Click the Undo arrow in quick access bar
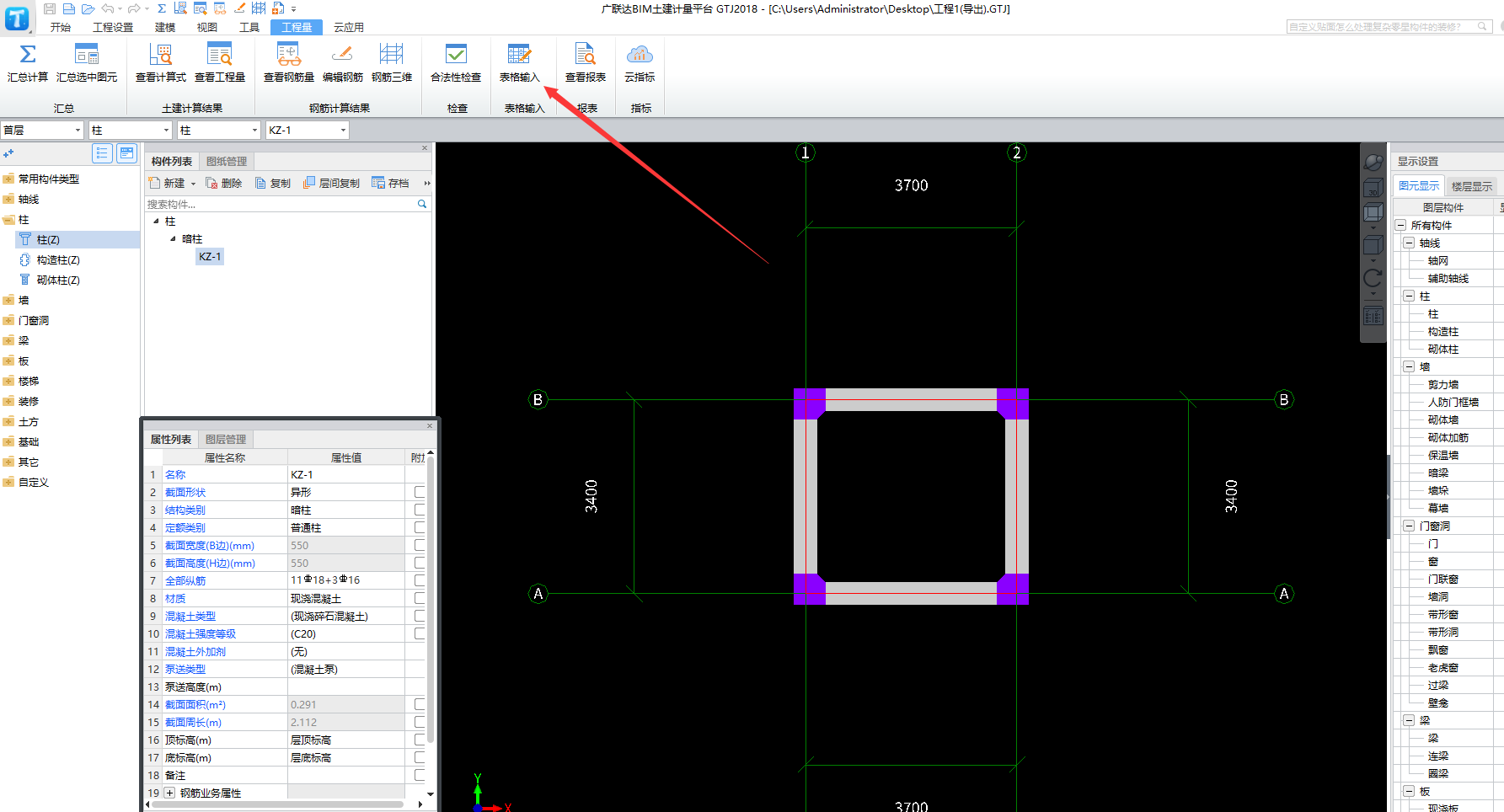Viewport: 1504px width, 812px height. click(x=108, y=8)
